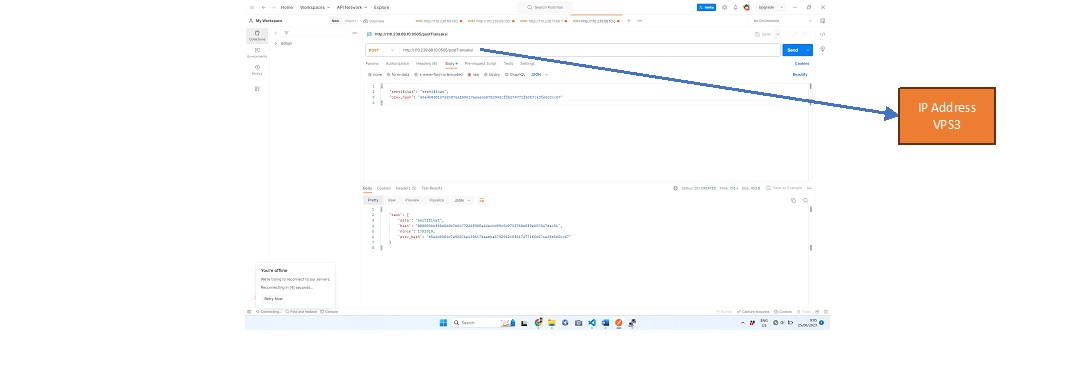Open the POST method dropdown
Screen dimensions: 1078x377
tap(382, 50)
